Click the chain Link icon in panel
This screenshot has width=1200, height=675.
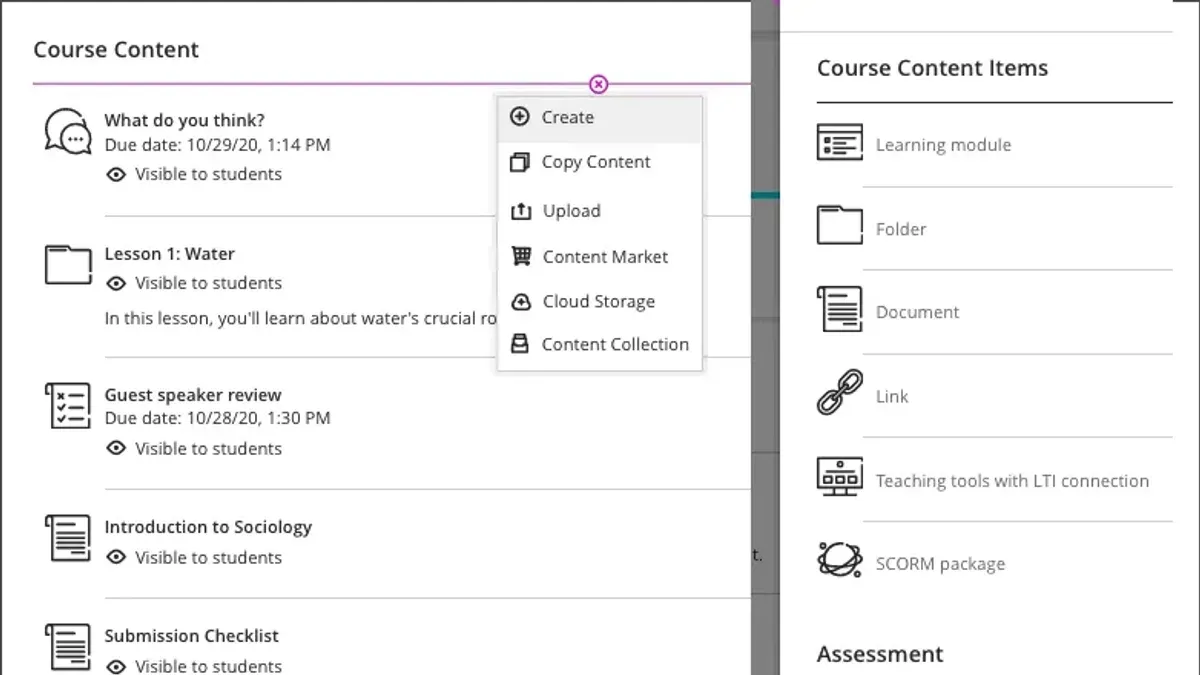pos(839,392)
